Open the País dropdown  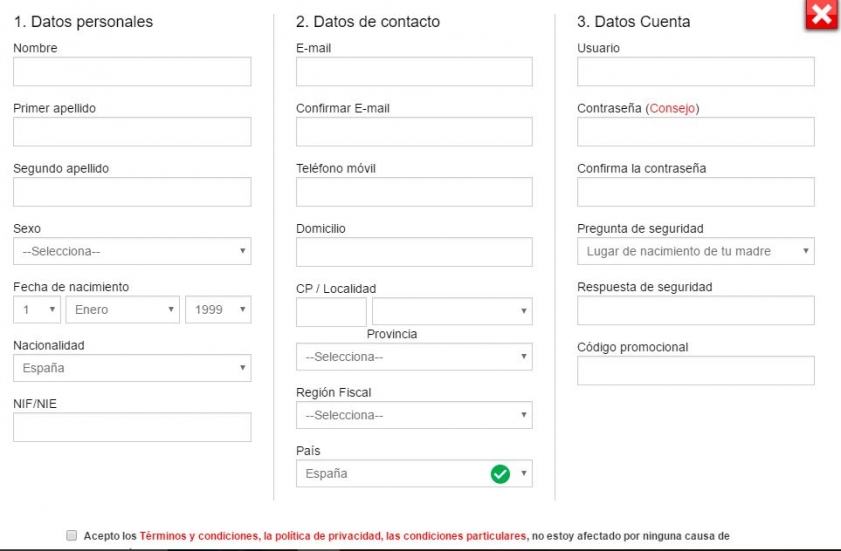pos(414,474)
